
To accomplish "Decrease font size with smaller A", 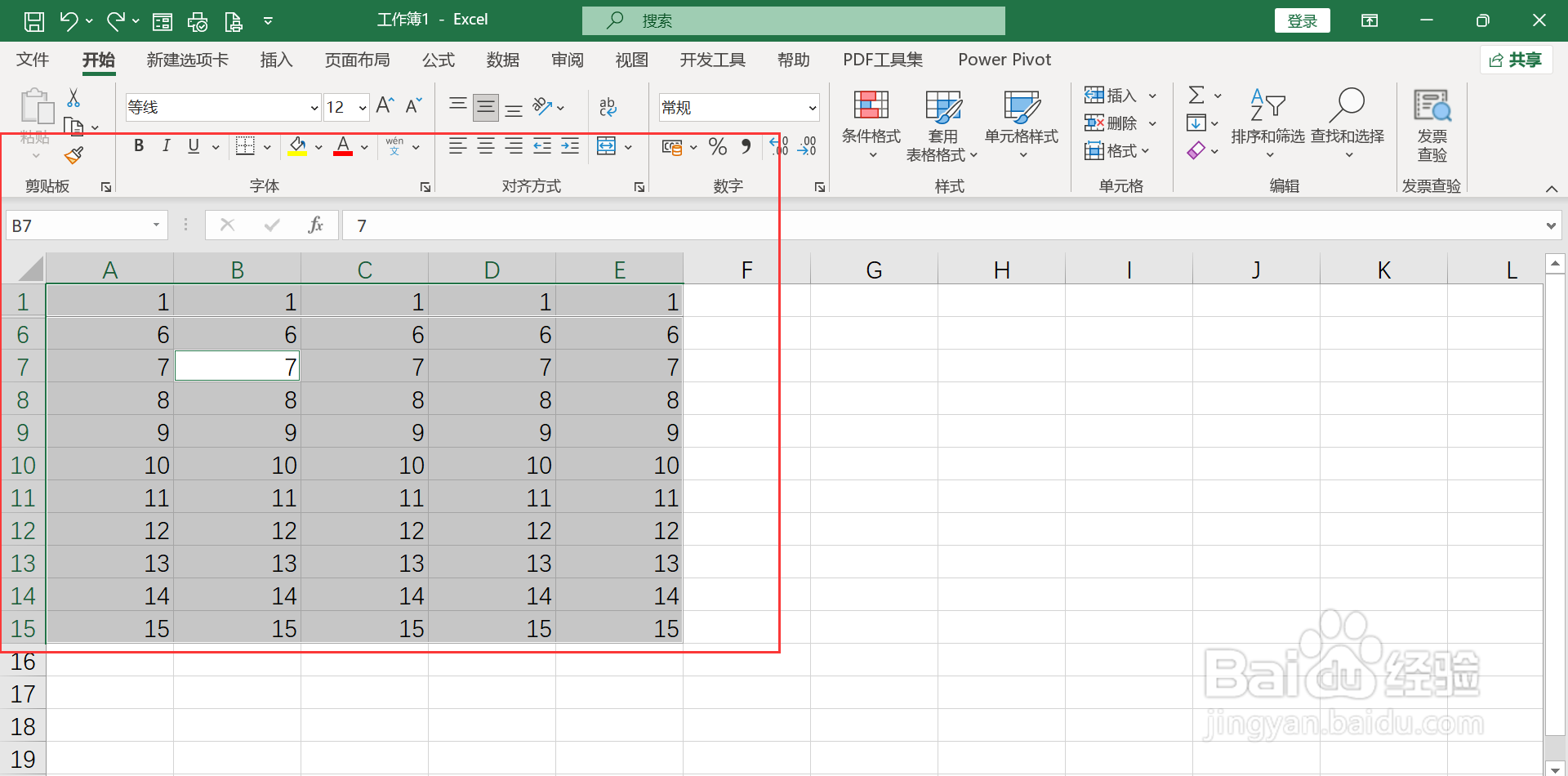I will click(x=413, y=106).
